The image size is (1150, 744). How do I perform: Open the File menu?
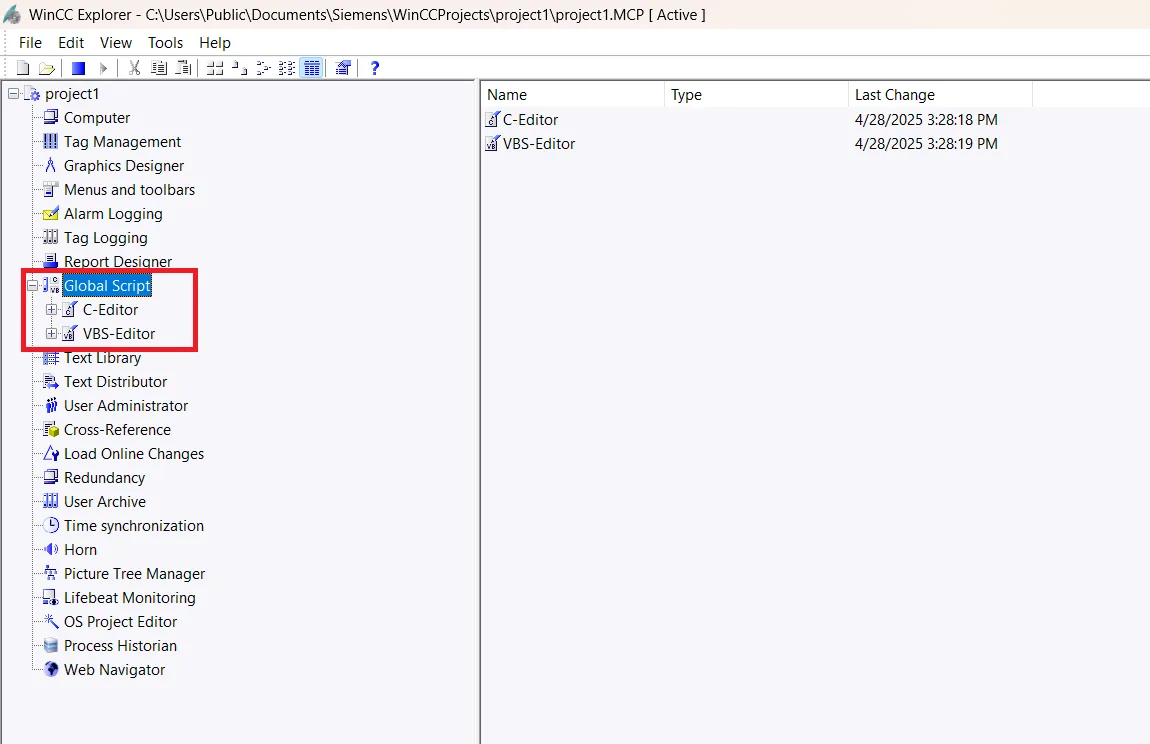[x=30, y=43]
